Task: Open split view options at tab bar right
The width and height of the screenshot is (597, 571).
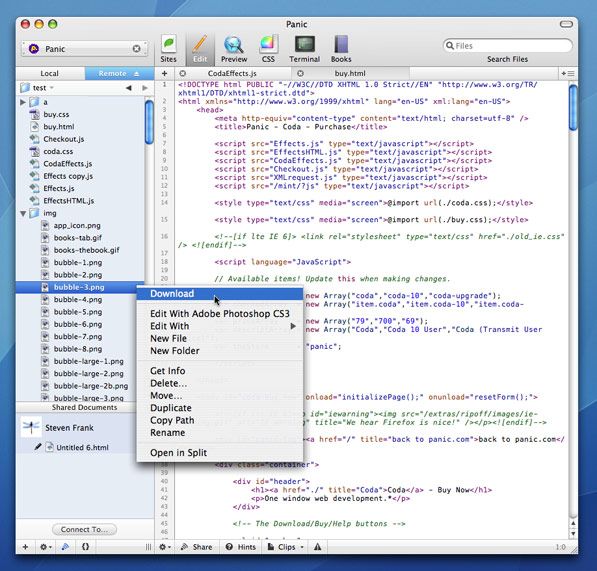Action: 568,73
